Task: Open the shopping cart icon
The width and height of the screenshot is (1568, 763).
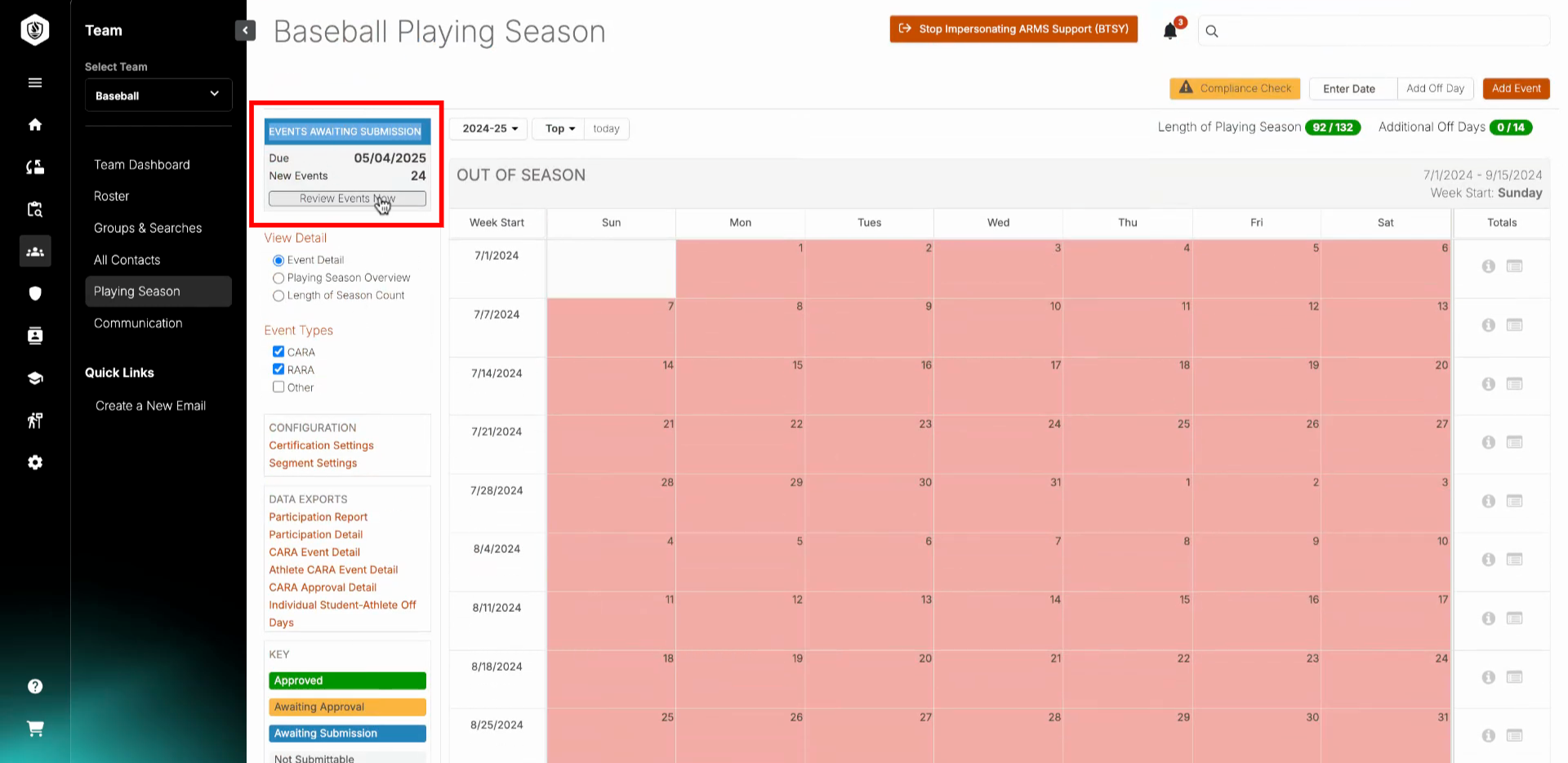Action: pyautogui.click(x=35, y=729)
